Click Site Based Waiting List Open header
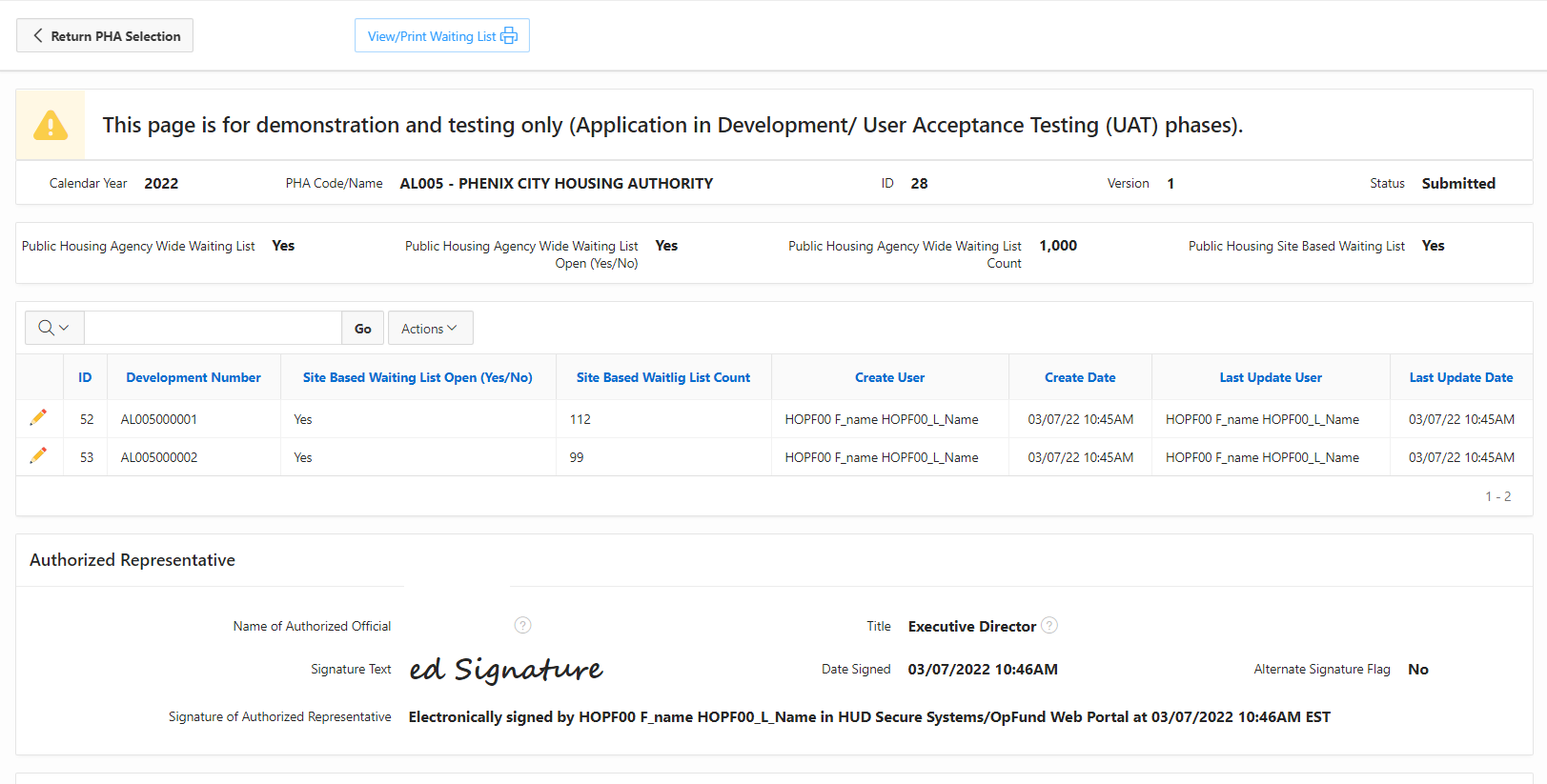The width and height of the screenshot is (1547, 784). pos(417,377)
